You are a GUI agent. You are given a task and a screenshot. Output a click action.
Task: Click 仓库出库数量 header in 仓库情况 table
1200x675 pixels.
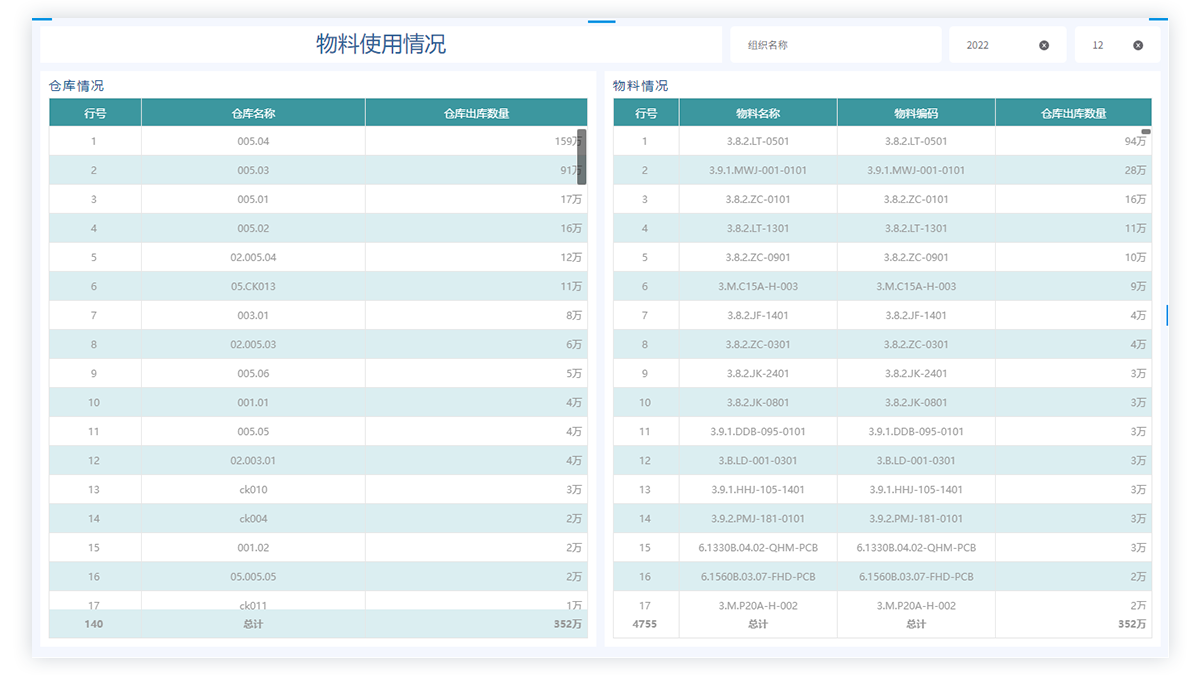[x=476, y=113]
